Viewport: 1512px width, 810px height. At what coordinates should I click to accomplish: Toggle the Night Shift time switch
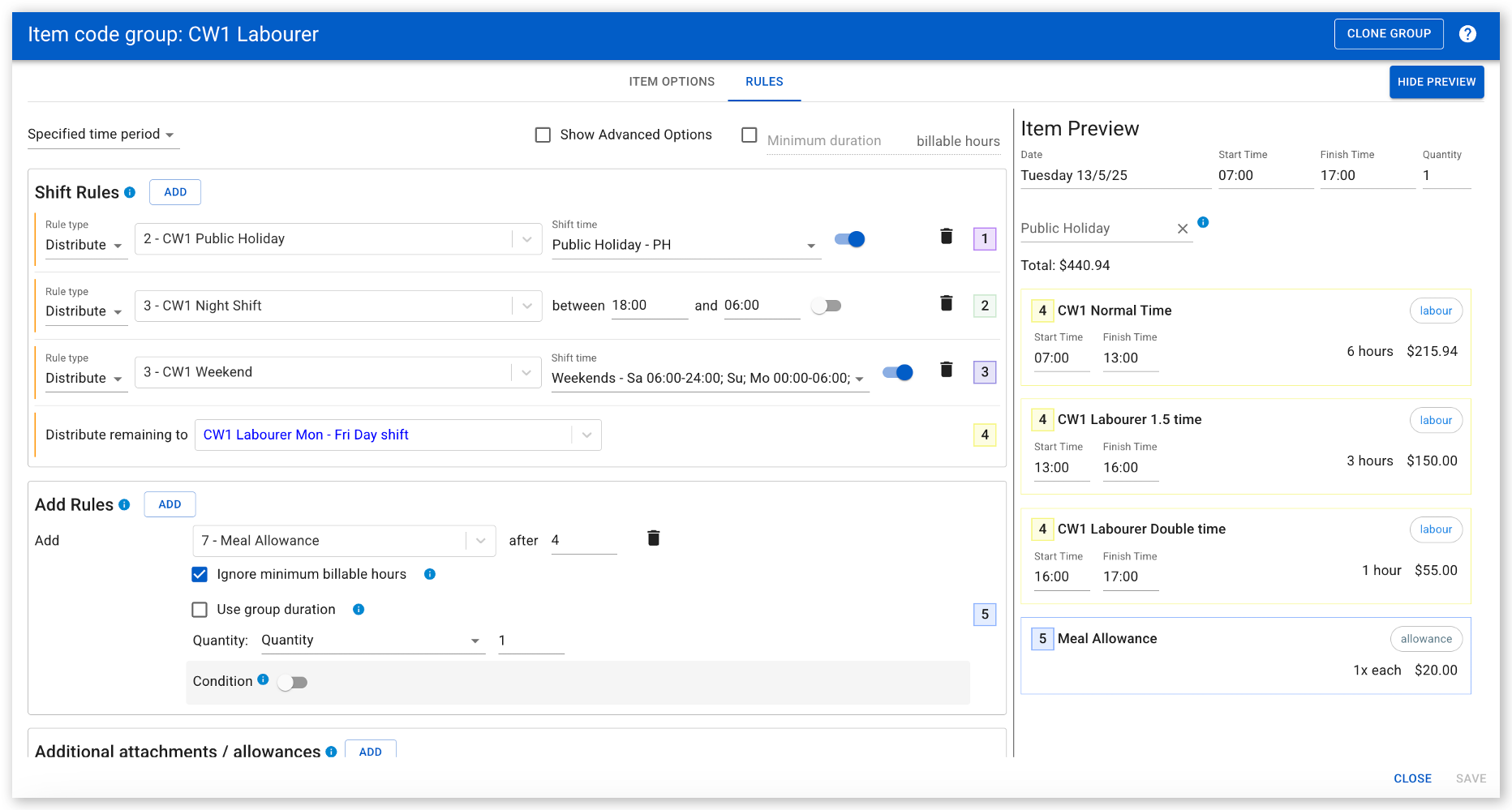[x=827, y=306]
